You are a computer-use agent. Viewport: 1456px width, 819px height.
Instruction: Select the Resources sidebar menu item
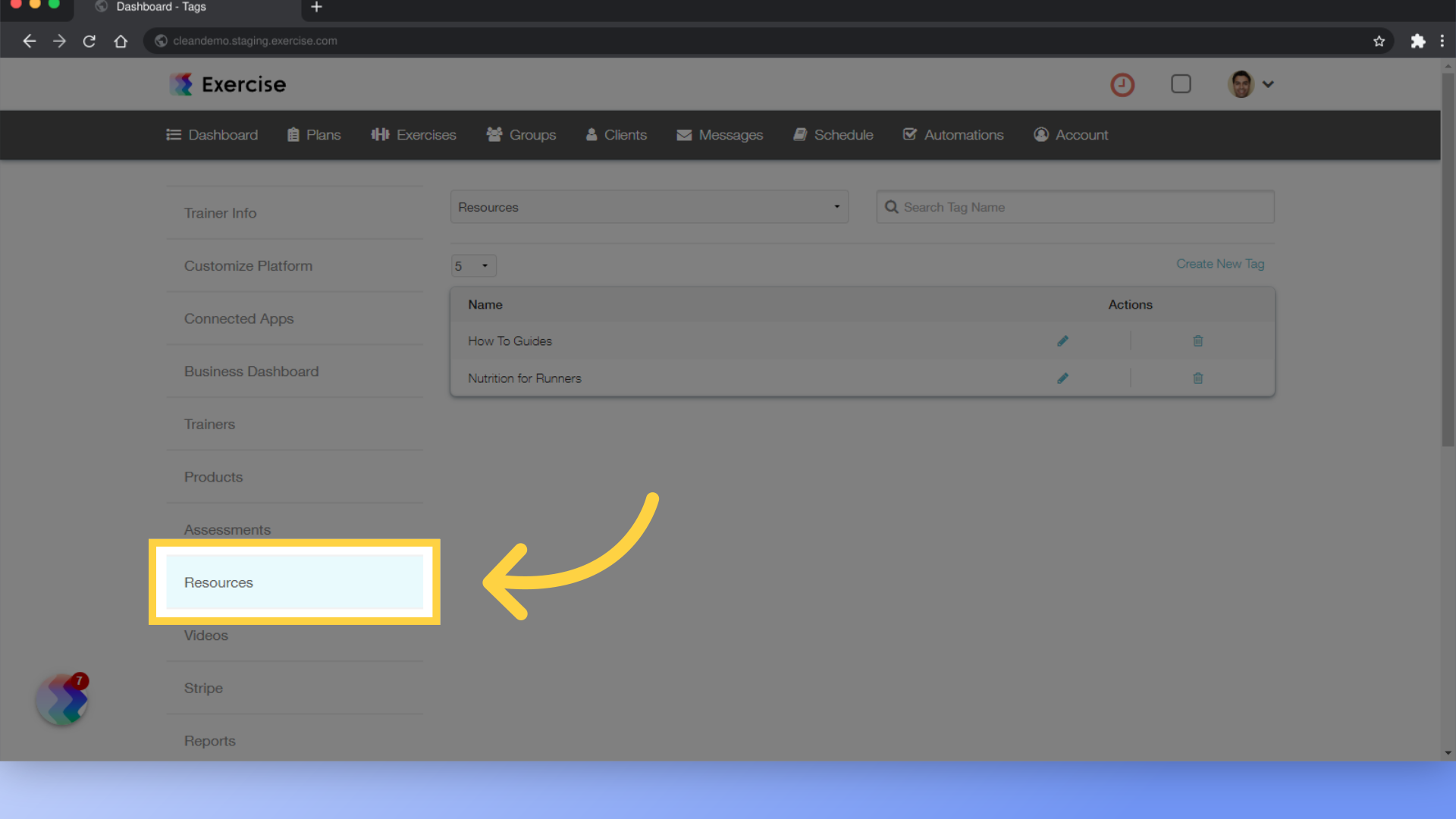click(x=294, y=582)
